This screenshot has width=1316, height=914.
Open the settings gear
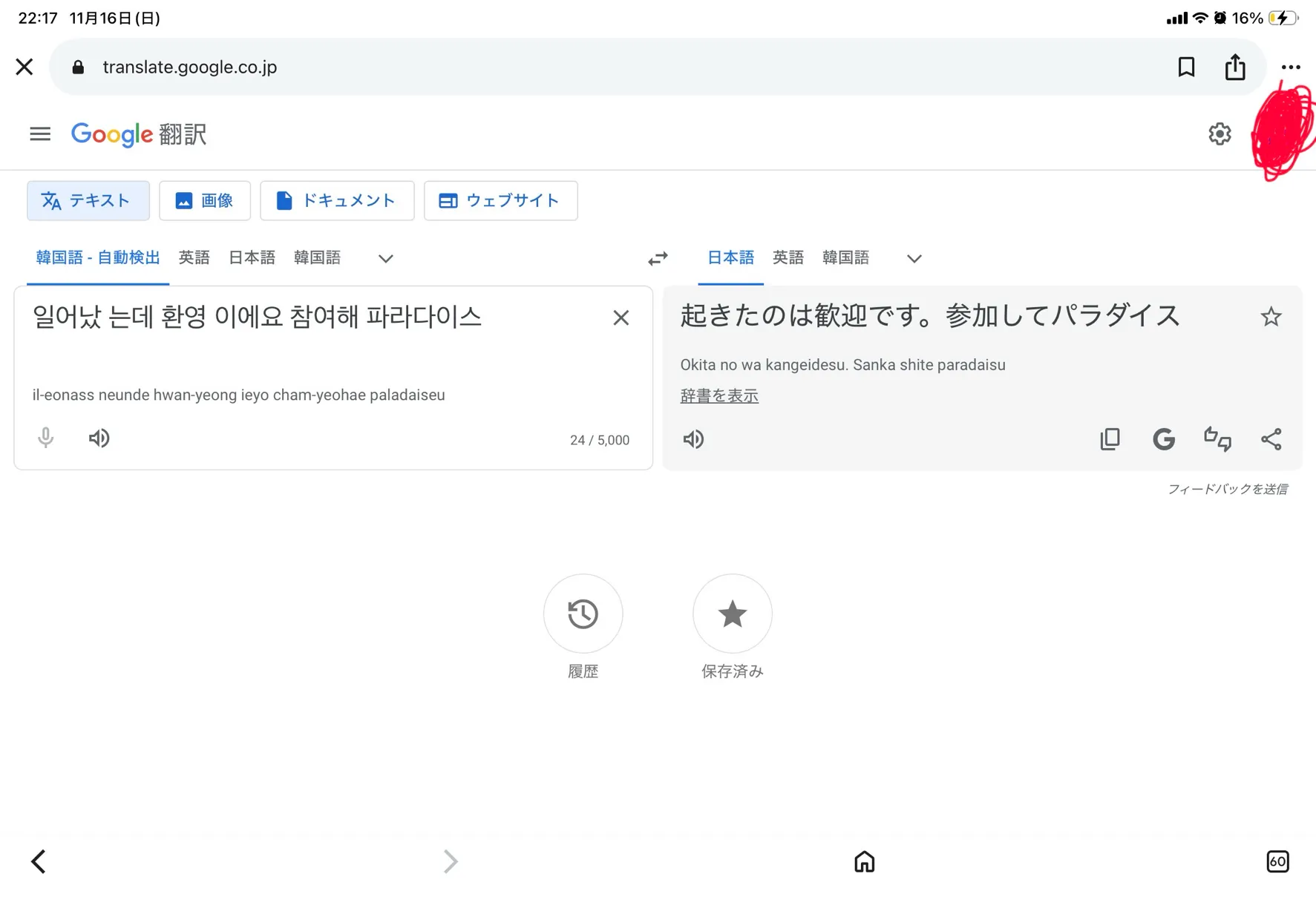pyautogui.click(x=1220, y=134)
